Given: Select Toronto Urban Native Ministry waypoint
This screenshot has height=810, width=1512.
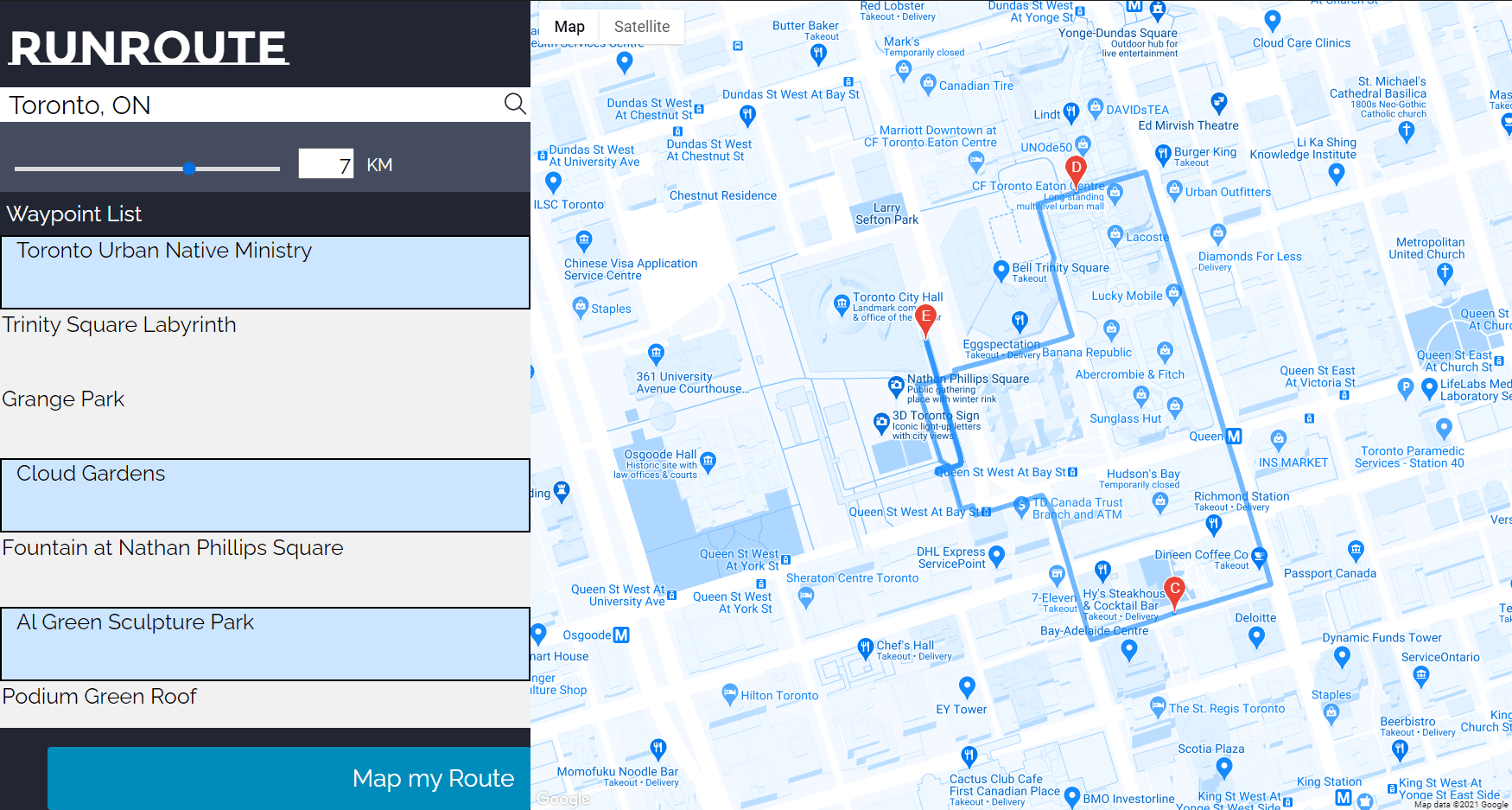Looking at the screenshot, I should [x=265, y=272].
